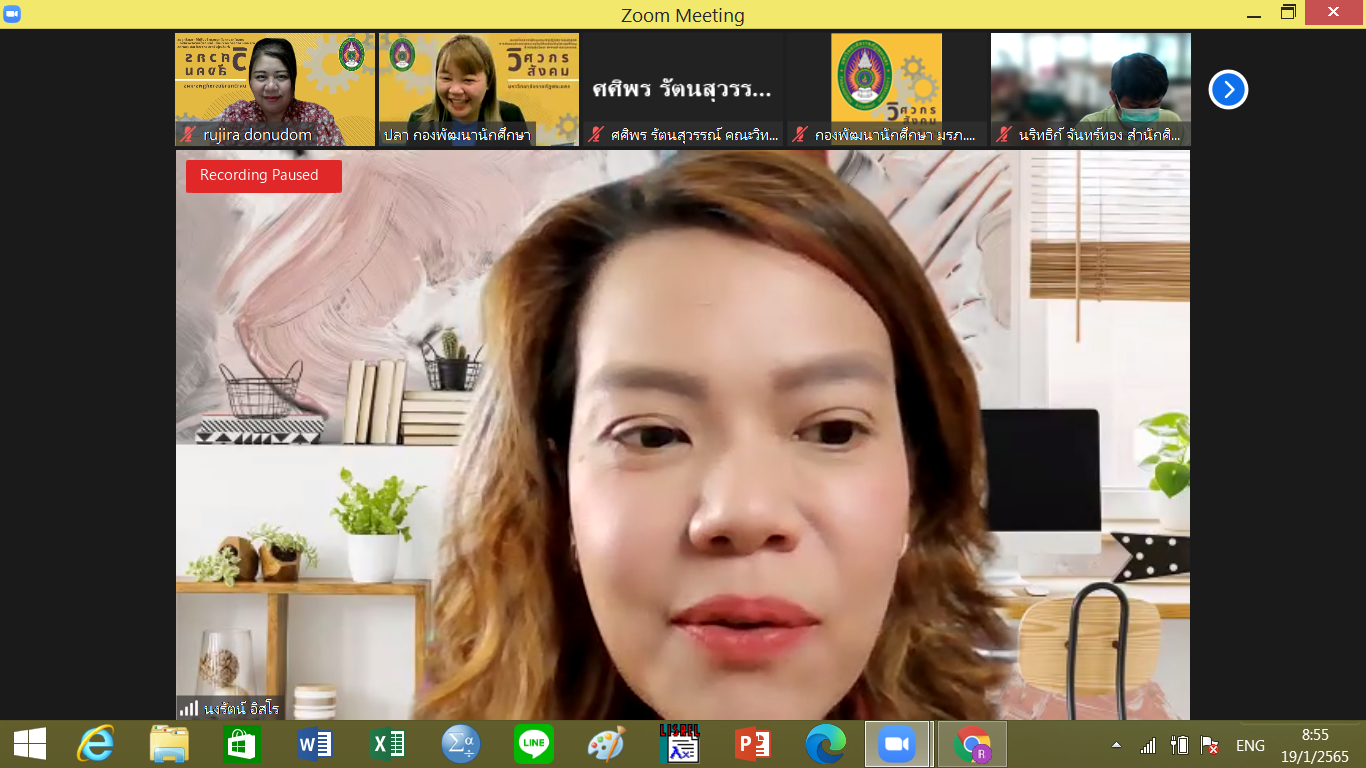Open network signal tray icon

pos(1148,745)
